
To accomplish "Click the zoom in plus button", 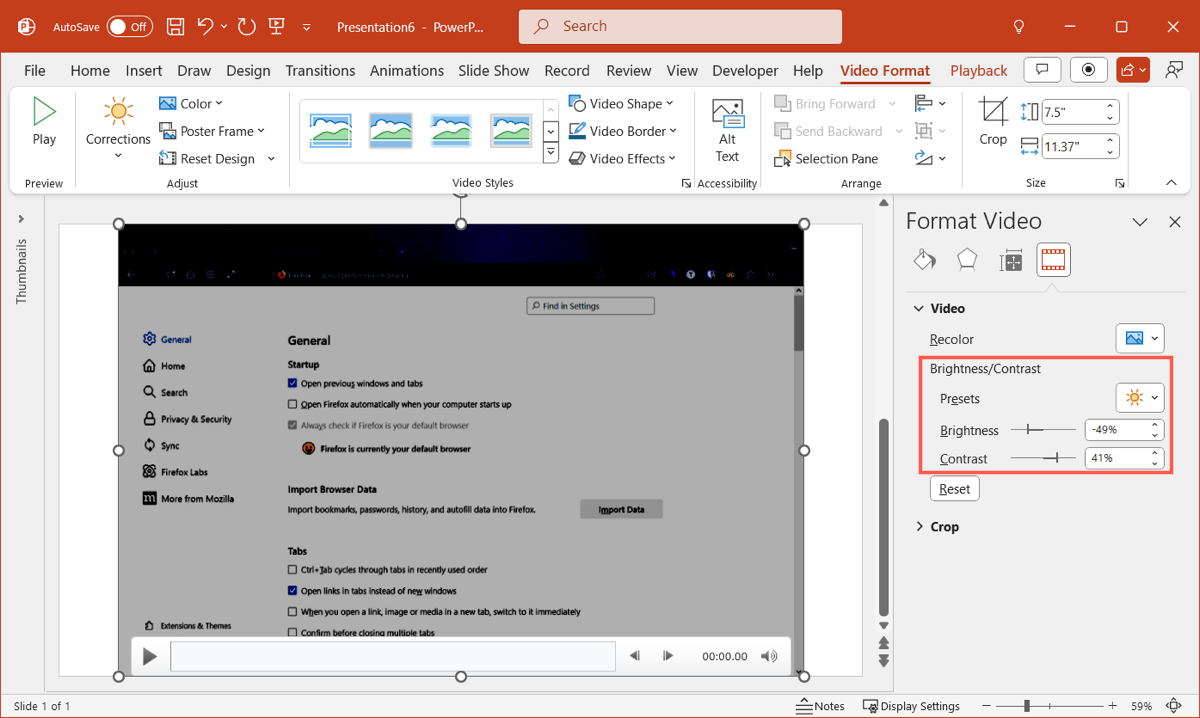I will pos(1113,706).
